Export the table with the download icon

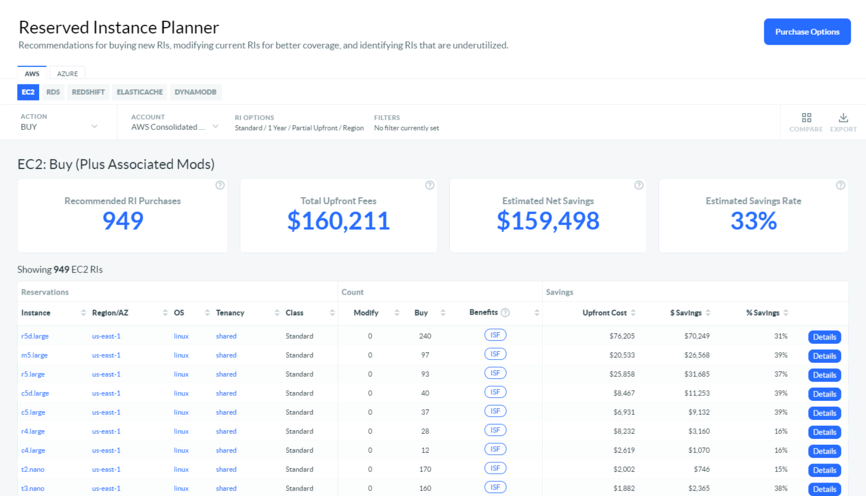coord(843,118)
